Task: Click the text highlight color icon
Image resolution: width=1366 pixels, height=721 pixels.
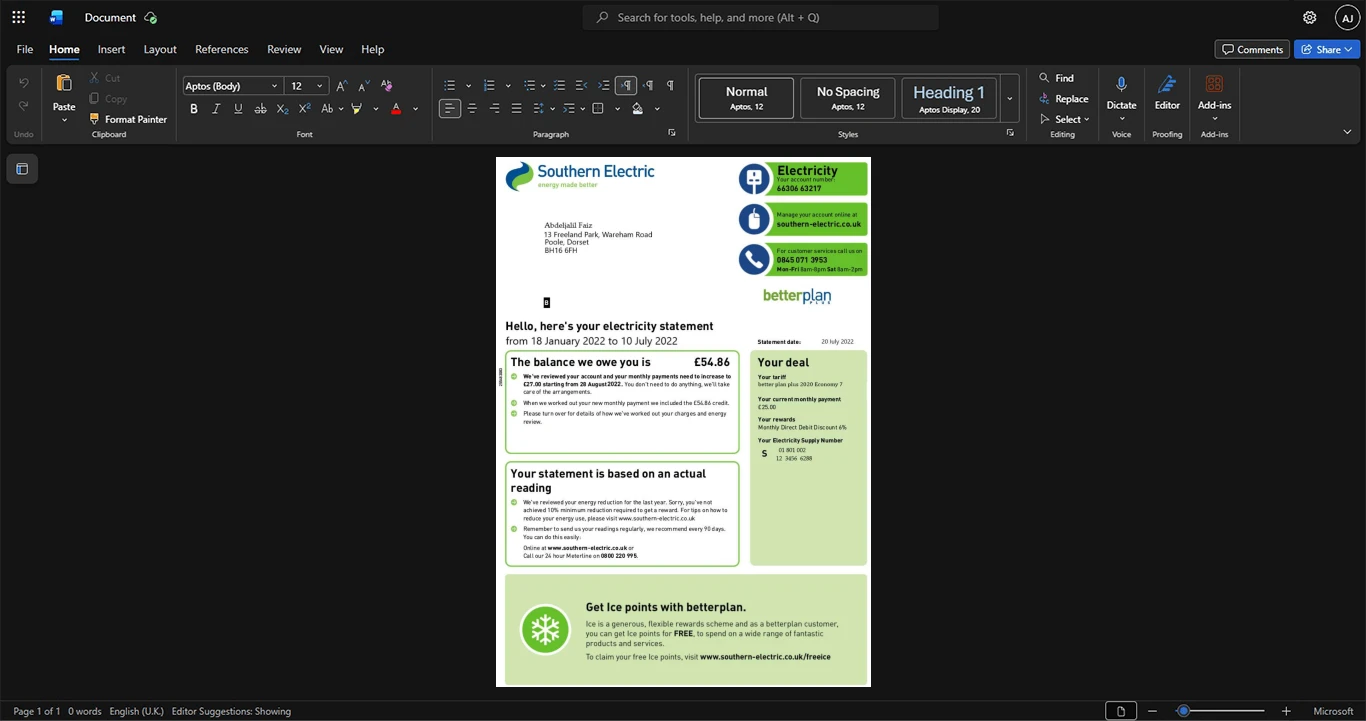Action: [356, 109]
